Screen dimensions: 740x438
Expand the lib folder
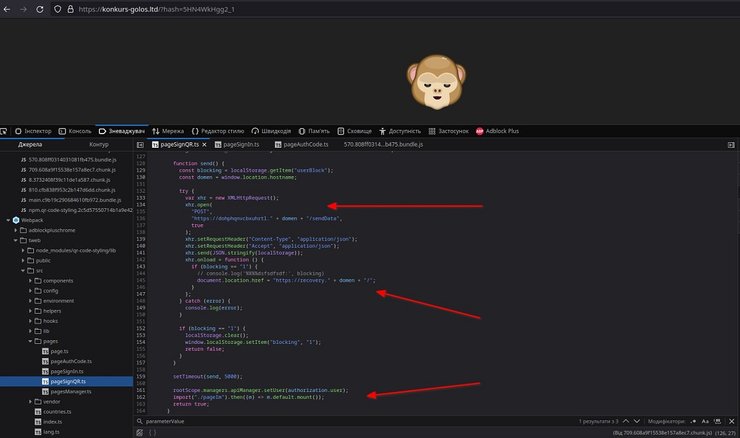coord(31,331)
